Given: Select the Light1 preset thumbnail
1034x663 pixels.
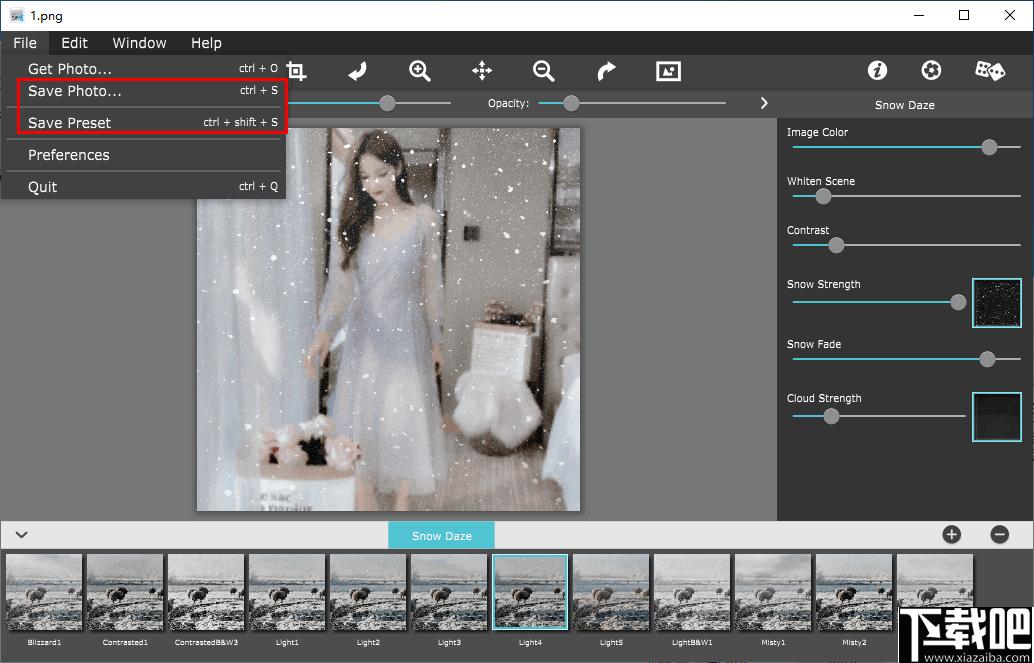Looking at the screenshot, I should (x=287, y=592).
